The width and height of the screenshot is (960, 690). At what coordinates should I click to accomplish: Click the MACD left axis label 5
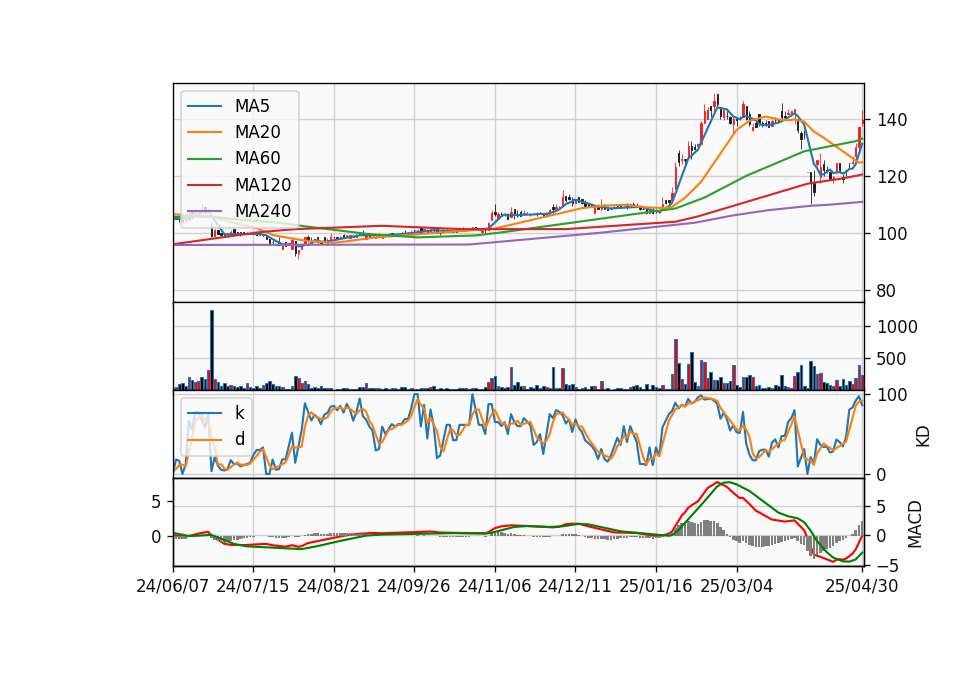click(156, 502)
